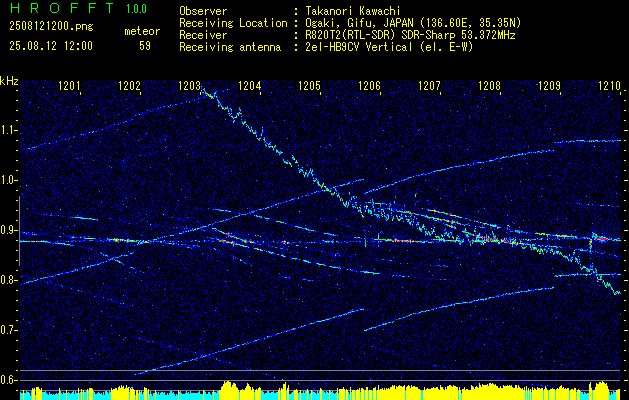
Task: Click the meteor count 59
Action: [145, 46]
